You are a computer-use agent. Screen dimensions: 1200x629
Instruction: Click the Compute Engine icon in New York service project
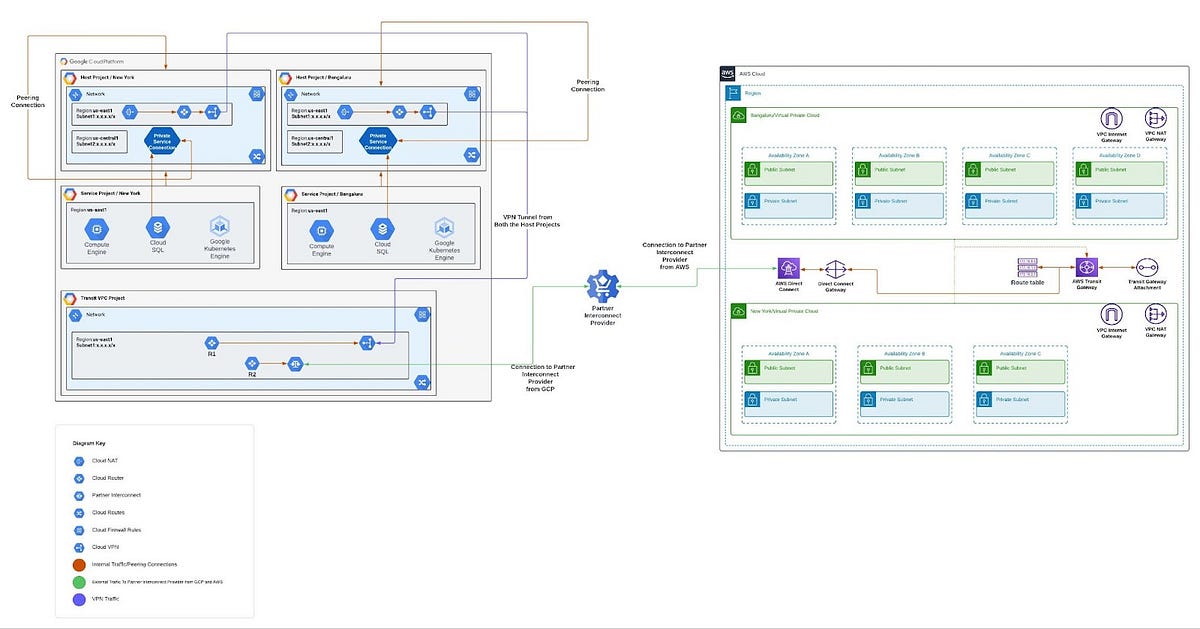[96, 229]
